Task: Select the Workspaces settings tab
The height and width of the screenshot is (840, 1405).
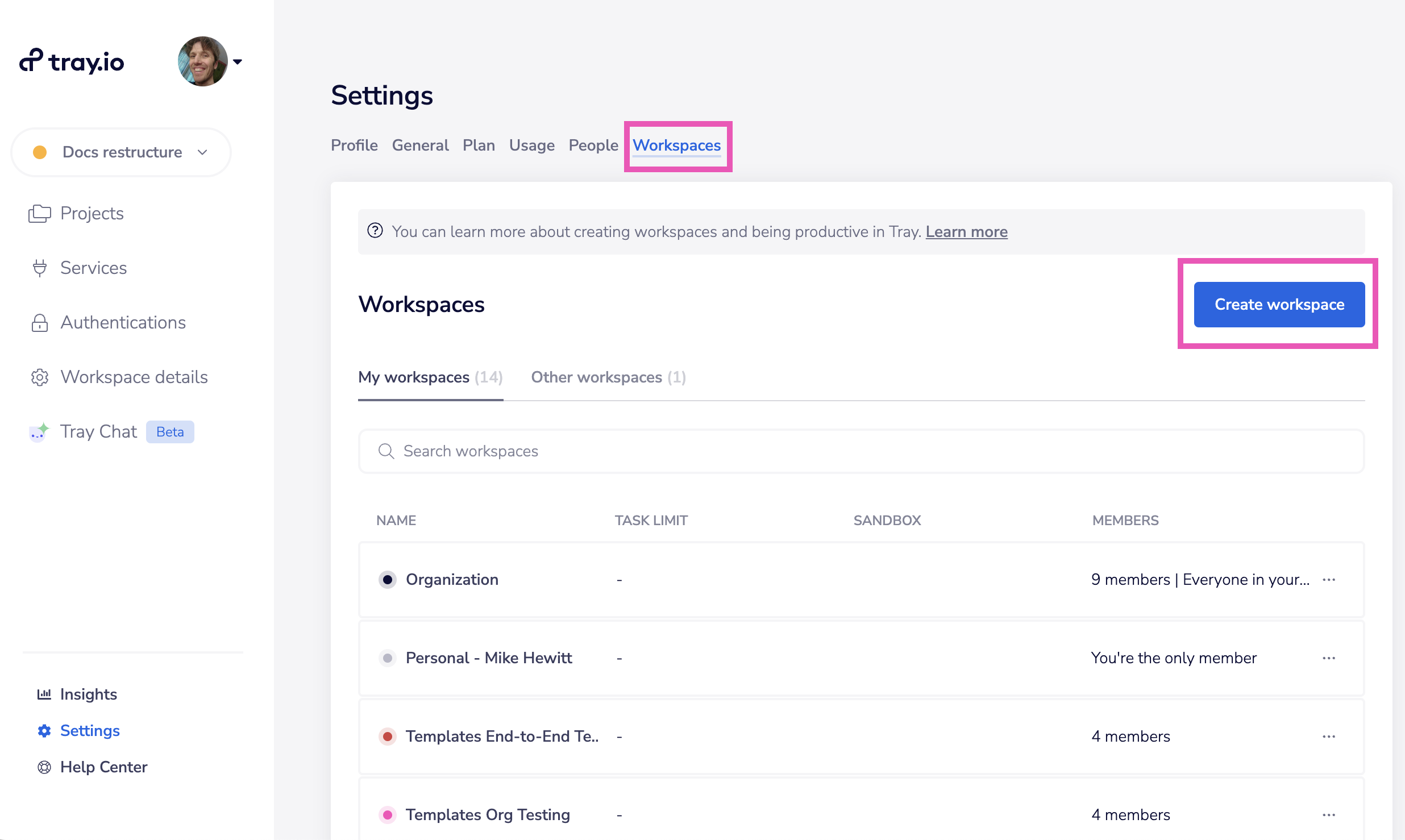Action: (x=677, y=145)
